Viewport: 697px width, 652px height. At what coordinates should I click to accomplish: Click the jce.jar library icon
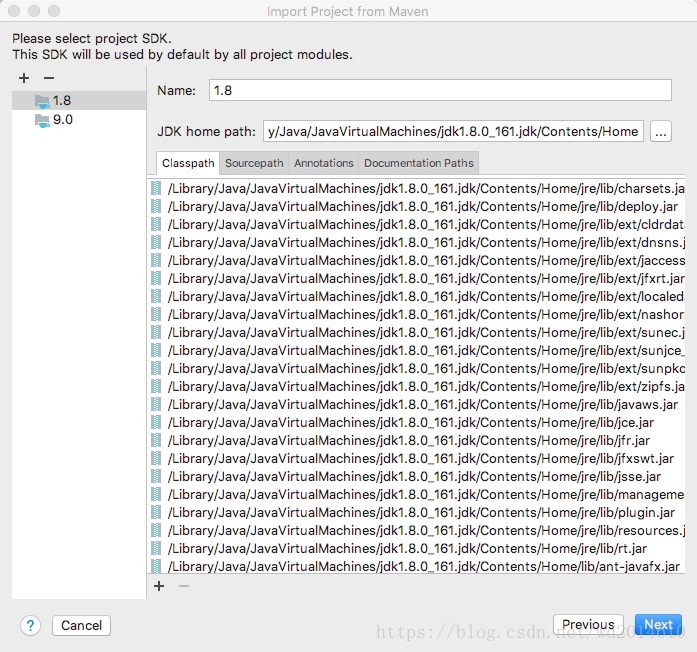coord(156,422)
